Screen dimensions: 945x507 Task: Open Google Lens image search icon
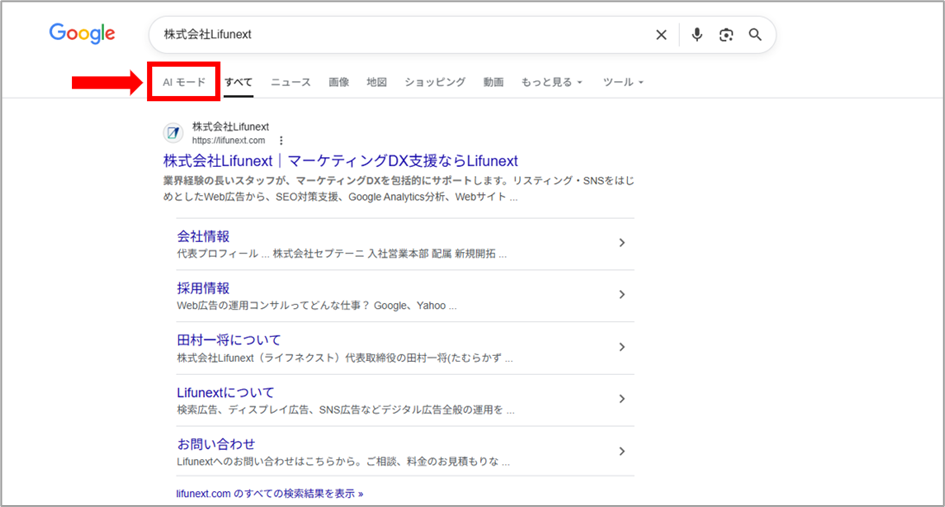coord(726,35)
